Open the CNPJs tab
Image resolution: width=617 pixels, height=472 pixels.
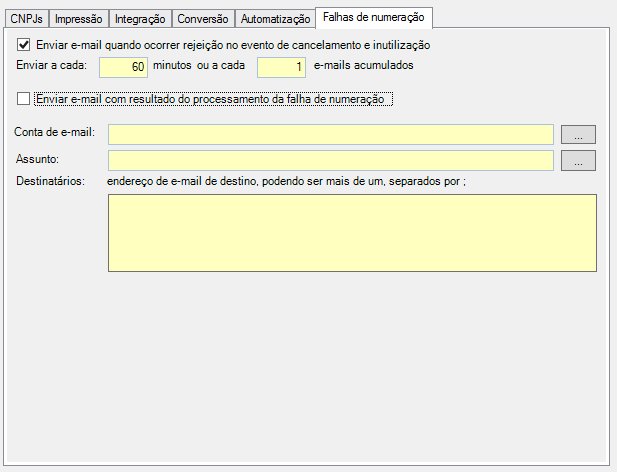click(x=26, y=19)
